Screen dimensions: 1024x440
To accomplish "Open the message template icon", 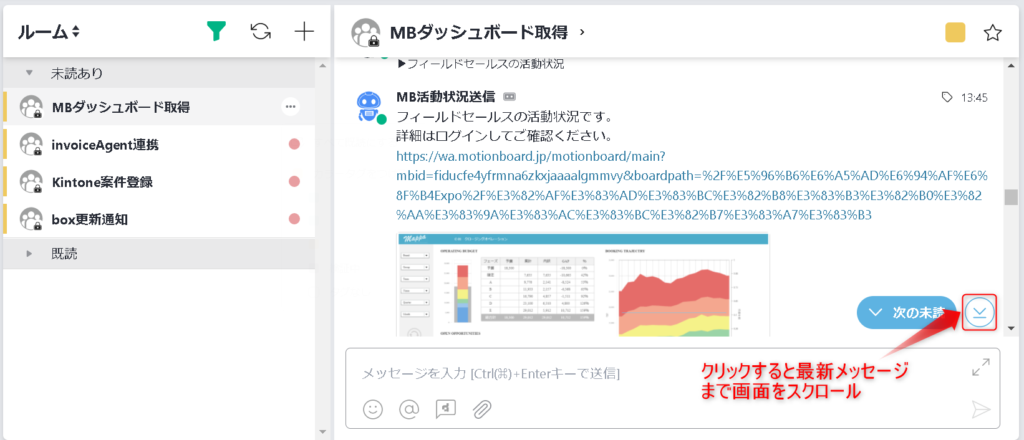I will point(445,409).
